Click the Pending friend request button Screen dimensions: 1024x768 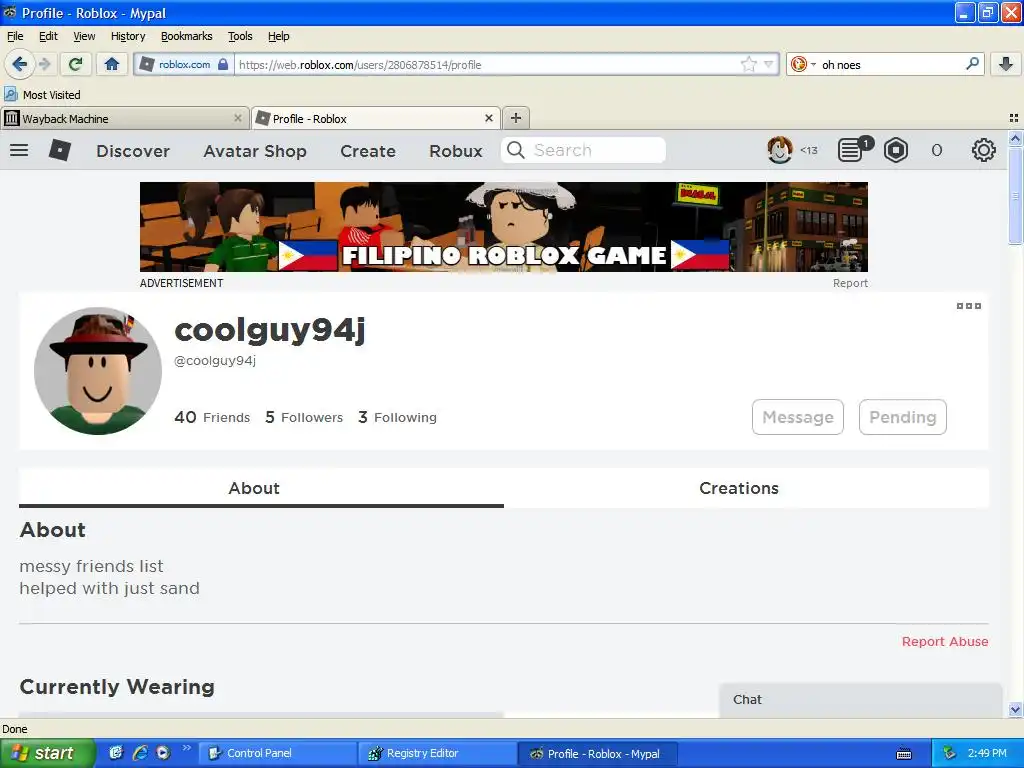tap(903, 417)
